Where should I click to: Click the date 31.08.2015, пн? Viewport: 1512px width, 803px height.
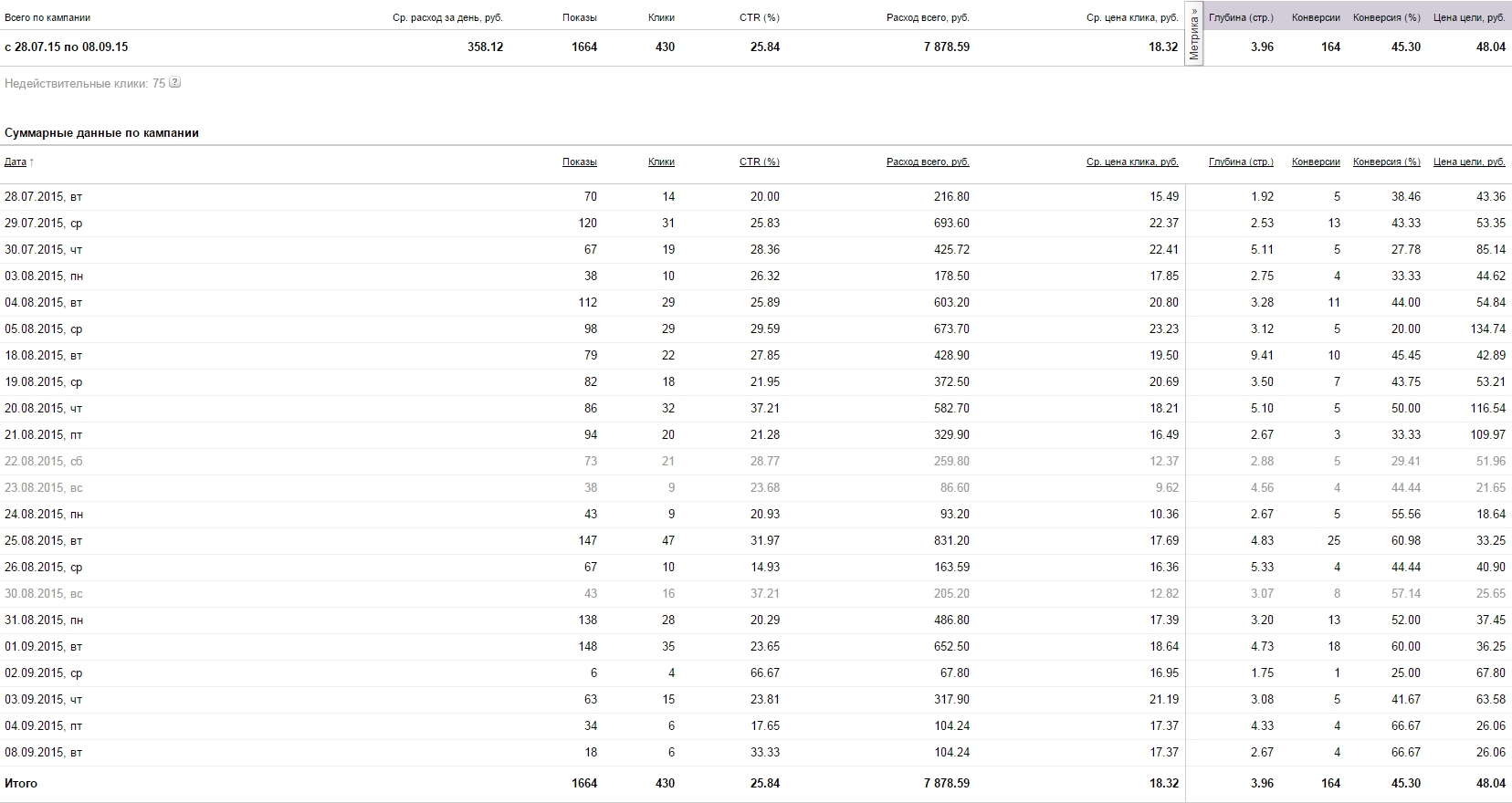(x=43, y=620)
